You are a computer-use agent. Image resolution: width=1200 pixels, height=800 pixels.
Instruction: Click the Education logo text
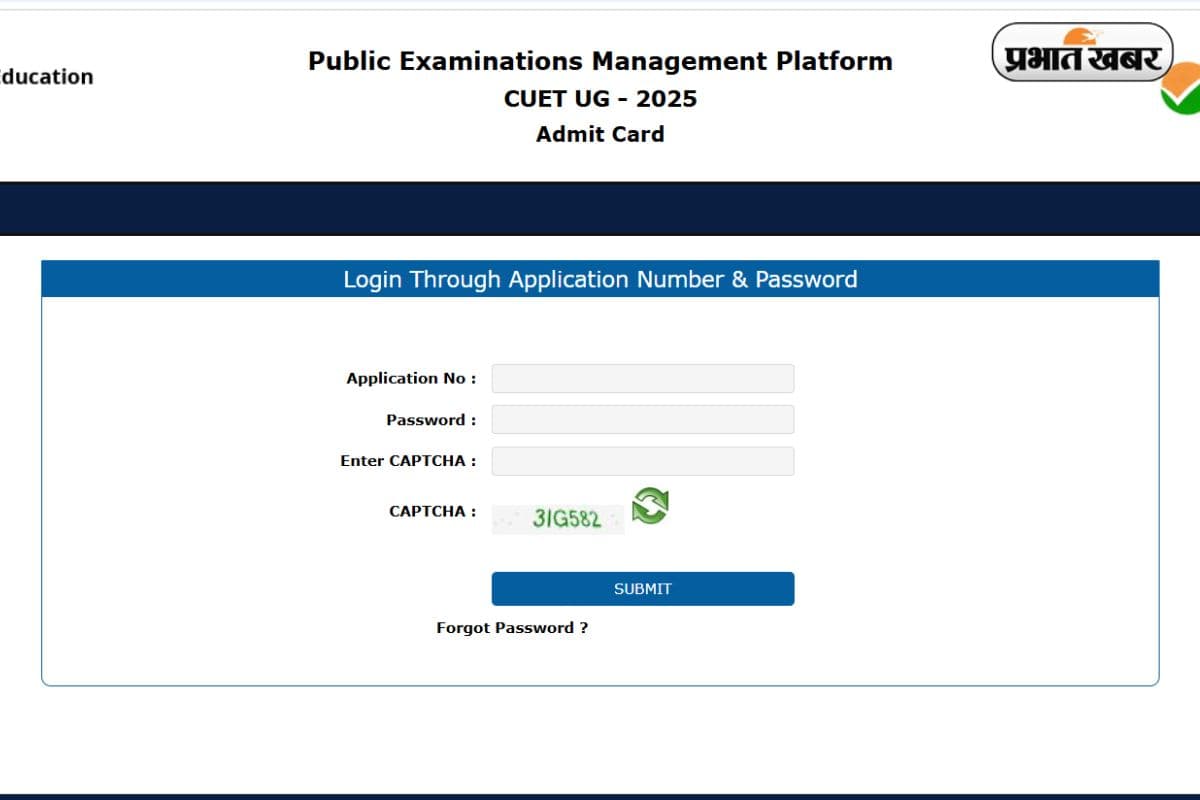click(46, 76)
